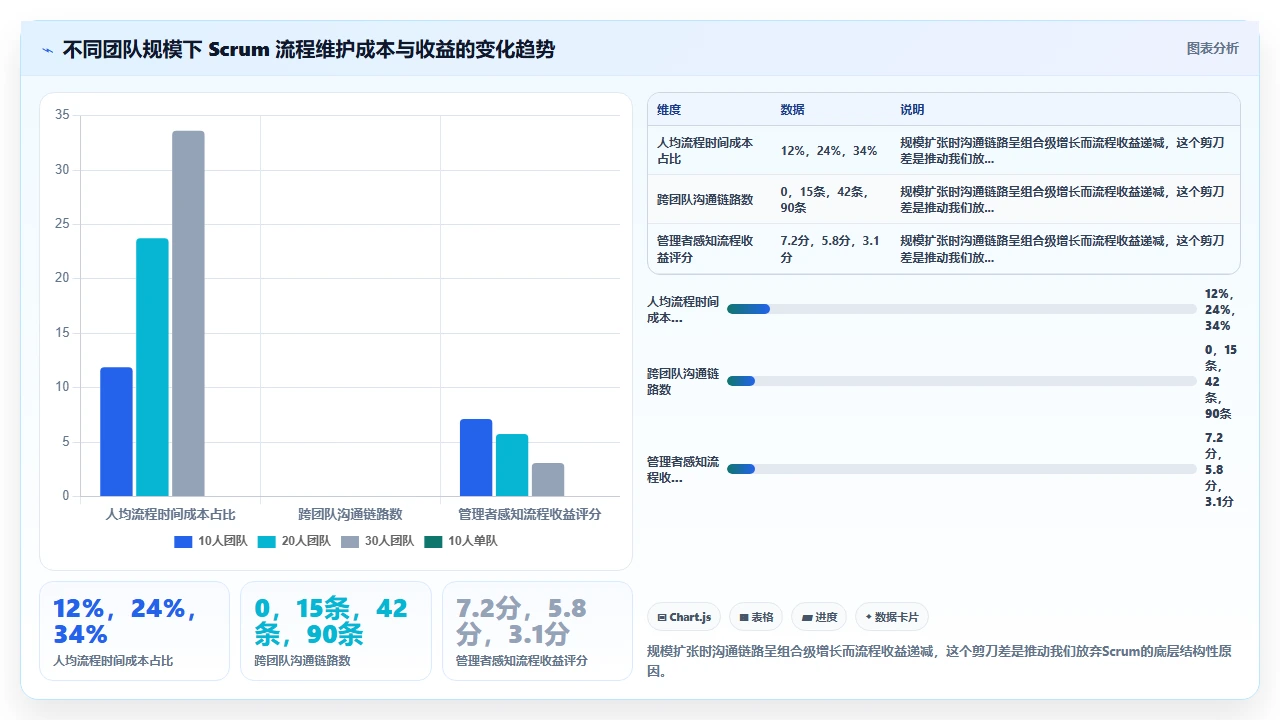Select the 数据卡片 tag
Screen dimensions: 1280x720
coord(892,617)
